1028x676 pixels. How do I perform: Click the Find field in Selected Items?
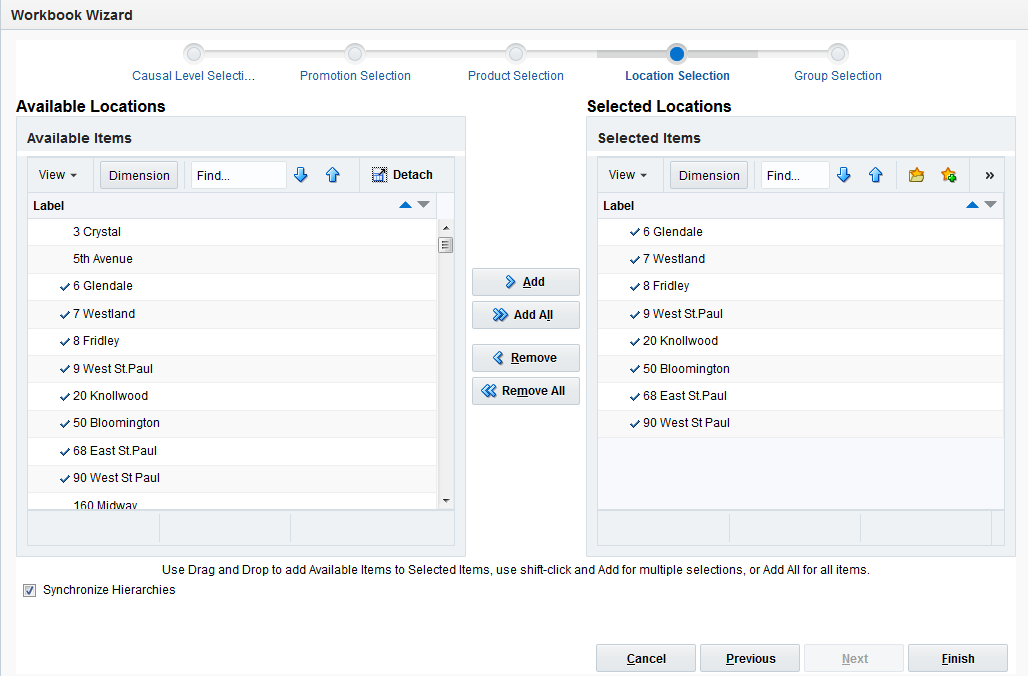(795, 175)
